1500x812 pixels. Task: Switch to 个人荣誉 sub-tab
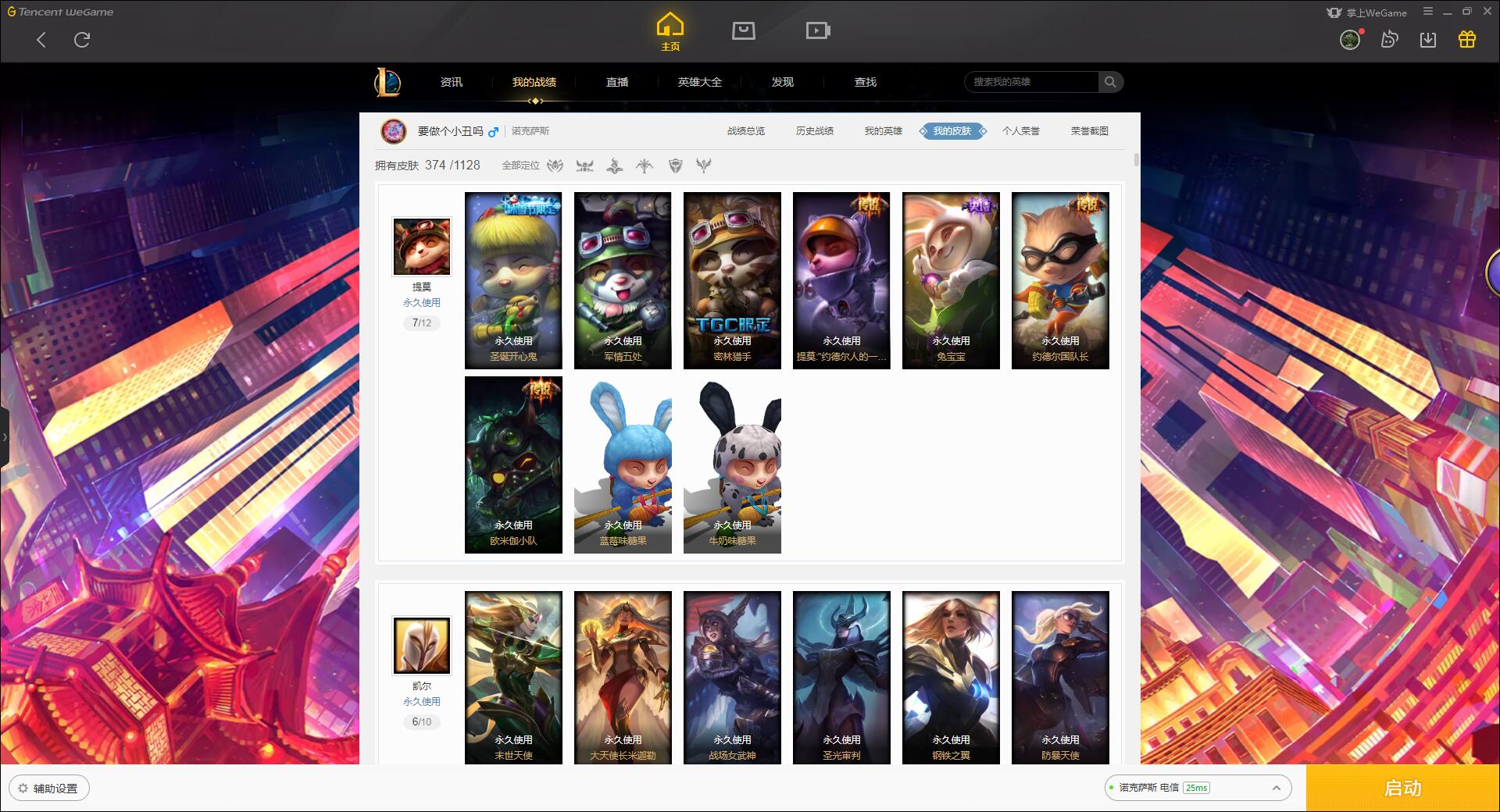click(x=1021, y=131)
